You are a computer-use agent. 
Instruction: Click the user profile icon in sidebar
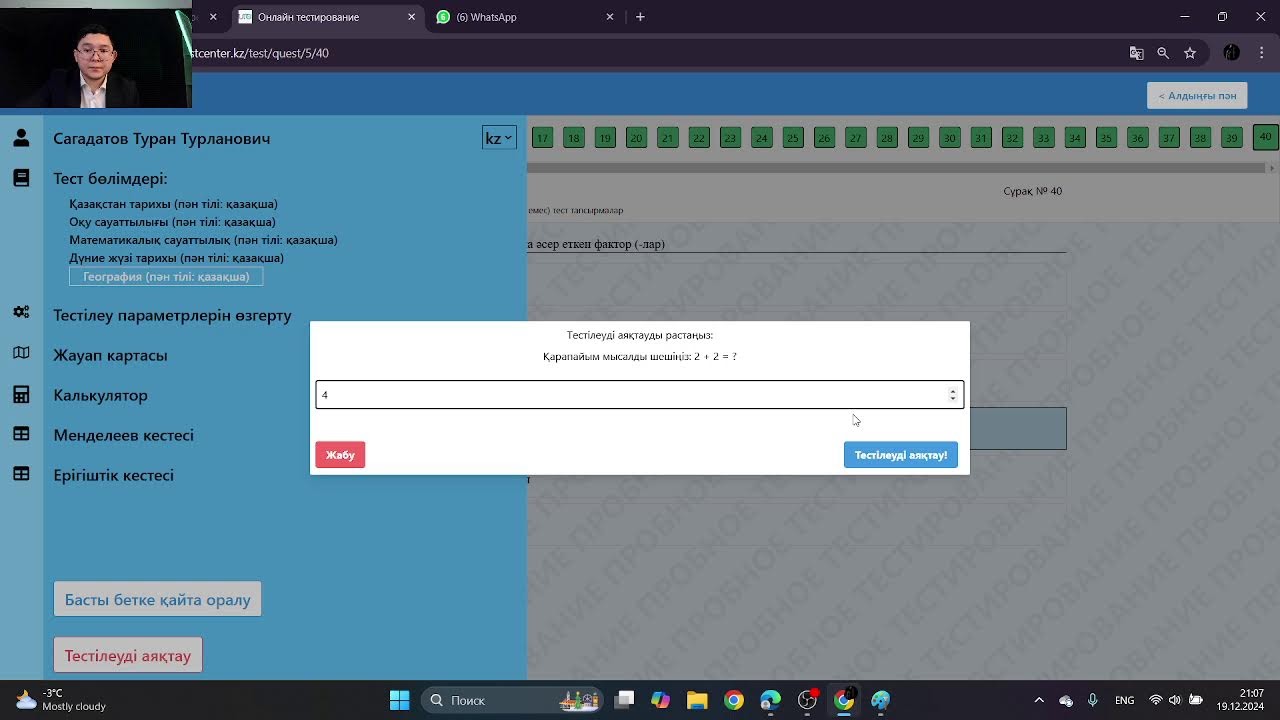click(x=21, y=138)
